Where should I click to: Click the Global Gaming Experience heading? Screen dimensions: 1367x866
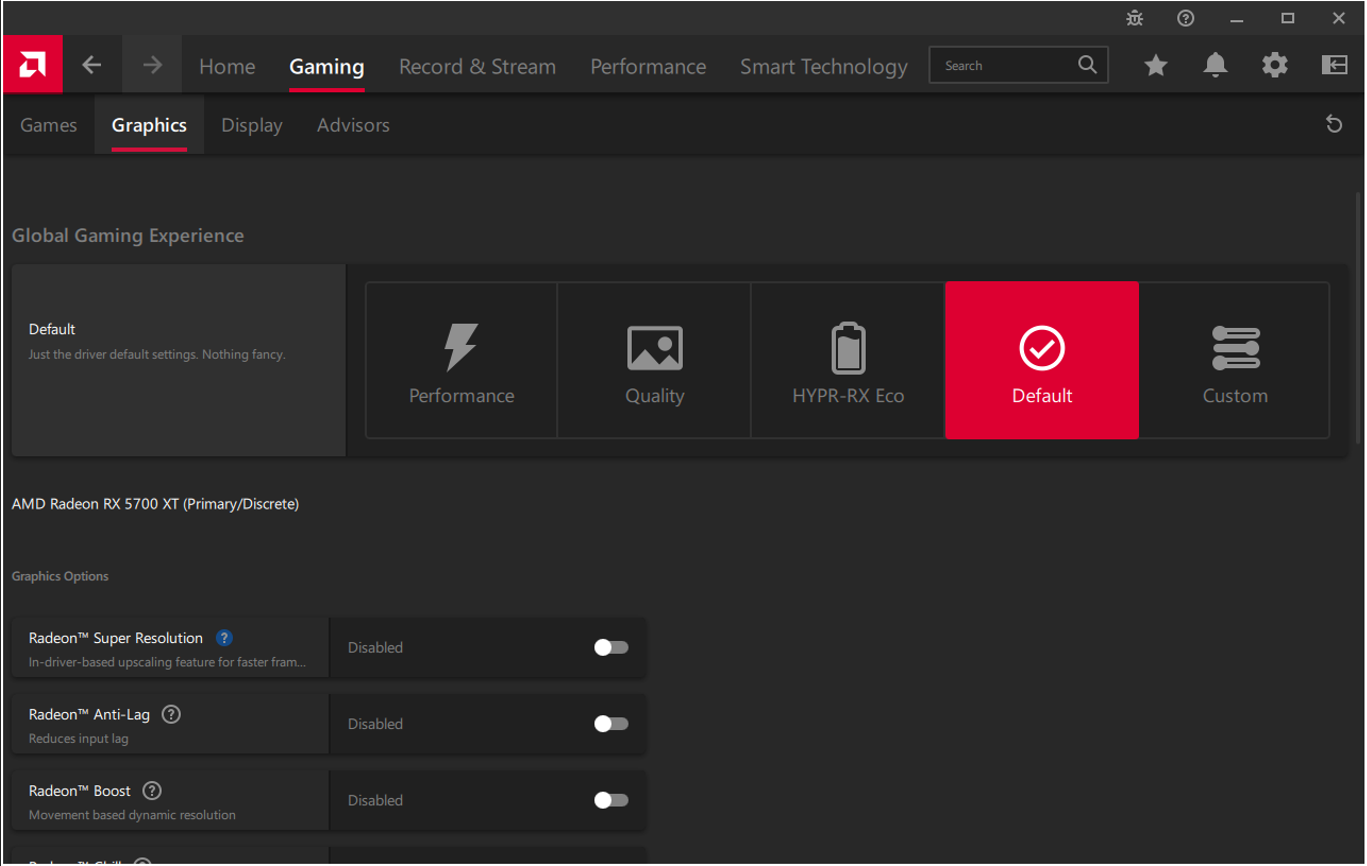pyautogui.click(x=128, y=236)
